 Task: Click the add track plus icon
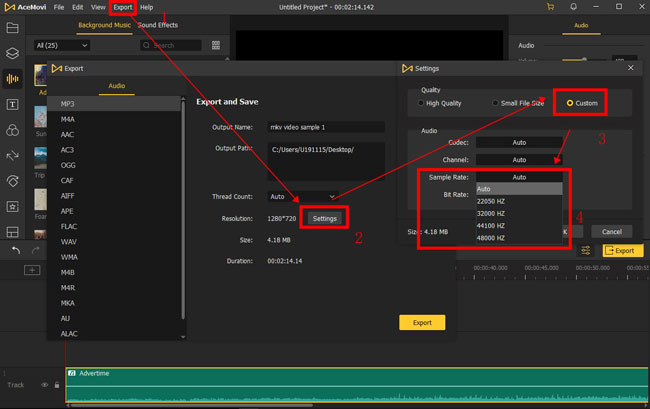point(32,270)
